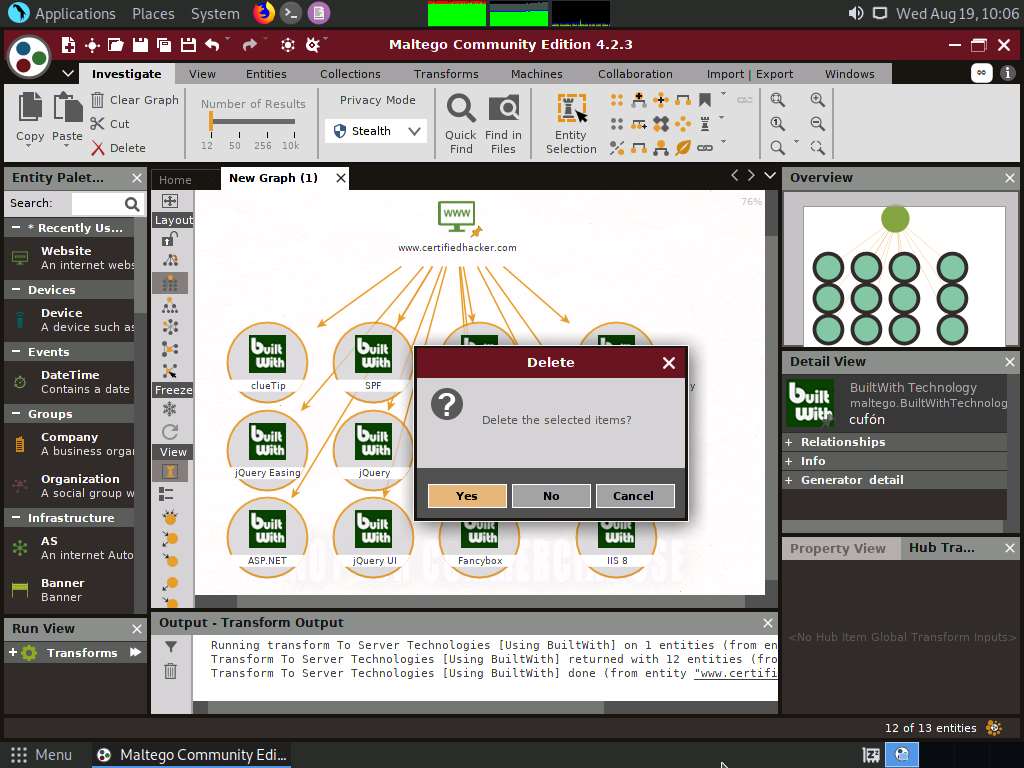This screenshot has height=768, width=1024.
Task: Cancel the Delete dialog
Action: click(633, 496)
